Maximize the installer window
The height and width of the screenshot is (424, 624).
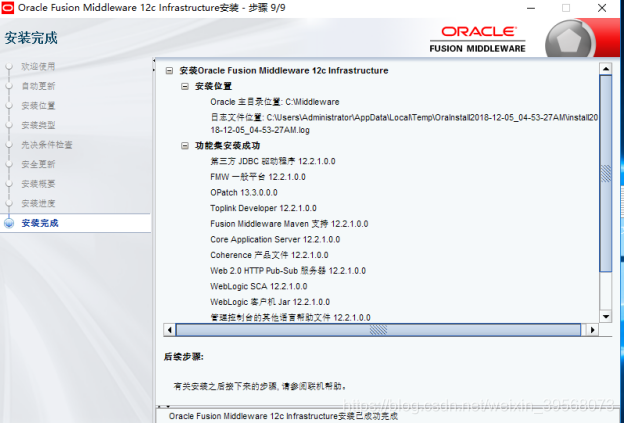566,8
